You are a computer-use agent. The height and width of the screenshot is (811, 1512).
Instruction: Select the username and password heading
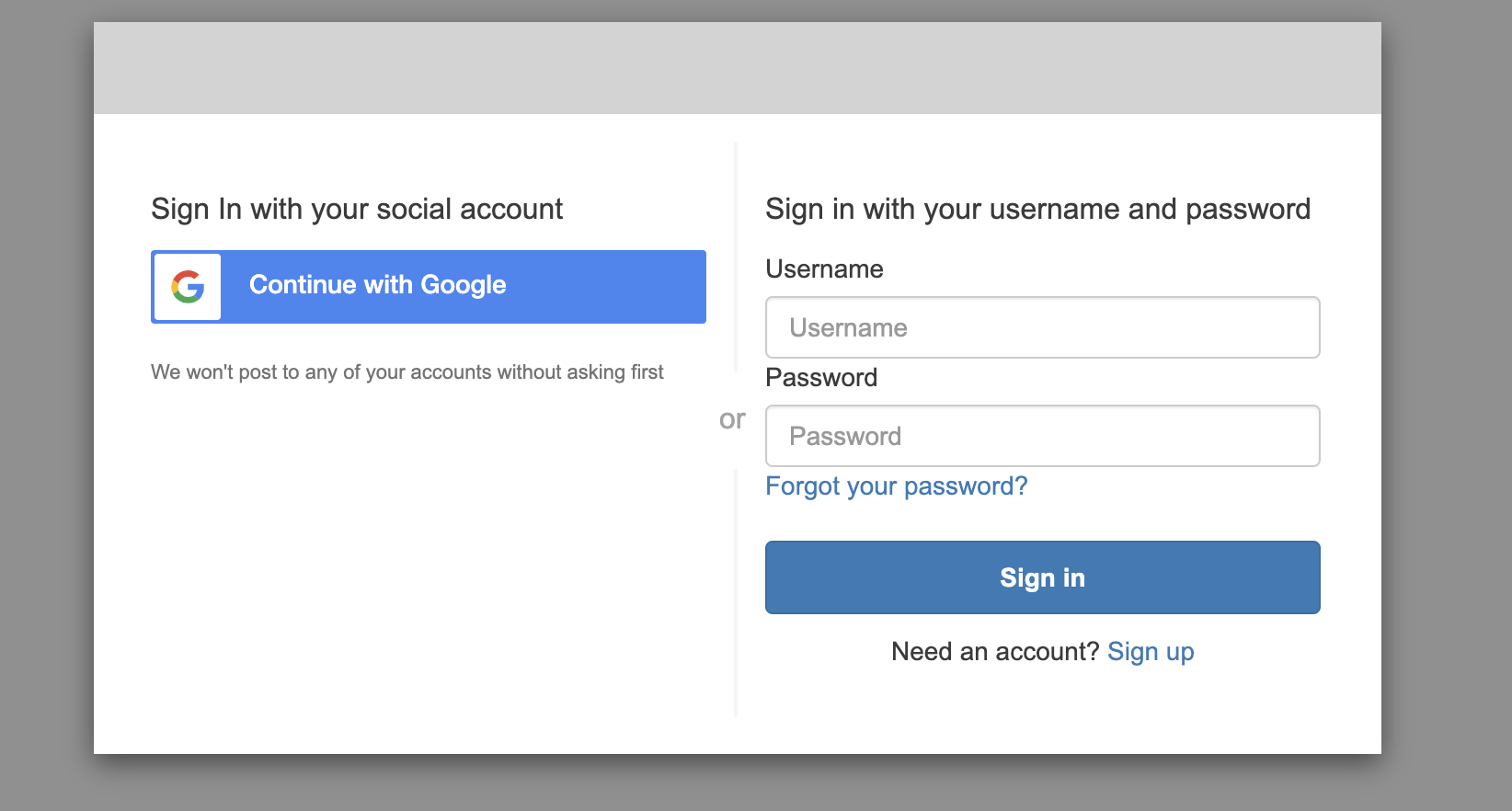click(x=1038, y=210)
